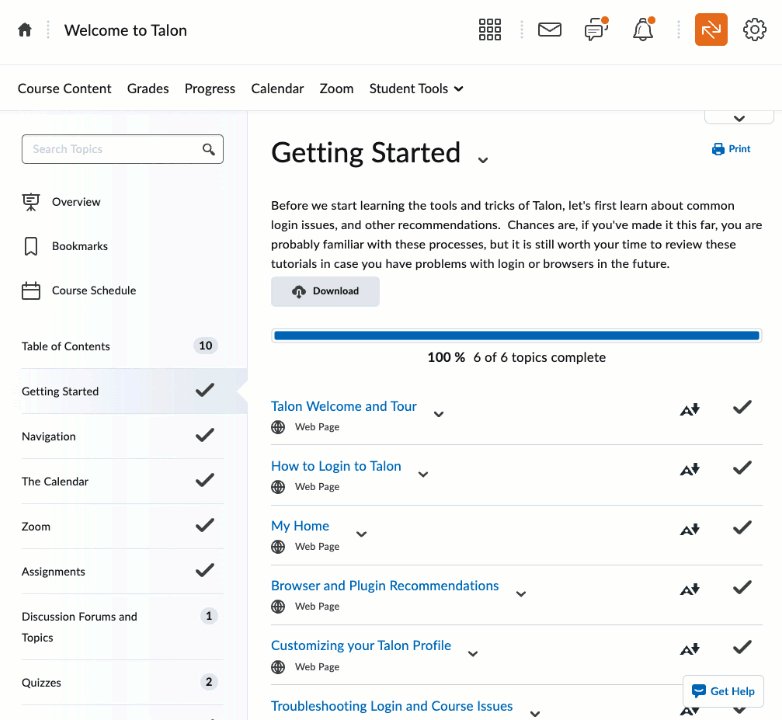
Task: Go to the home icon
Action: point(24,30)
